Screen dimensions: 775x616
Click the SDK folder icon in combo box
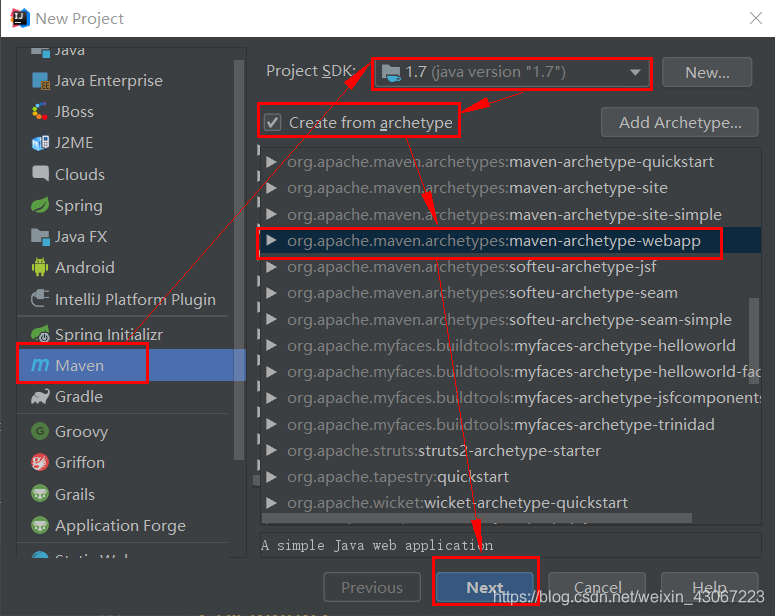[x=391, y=73]
